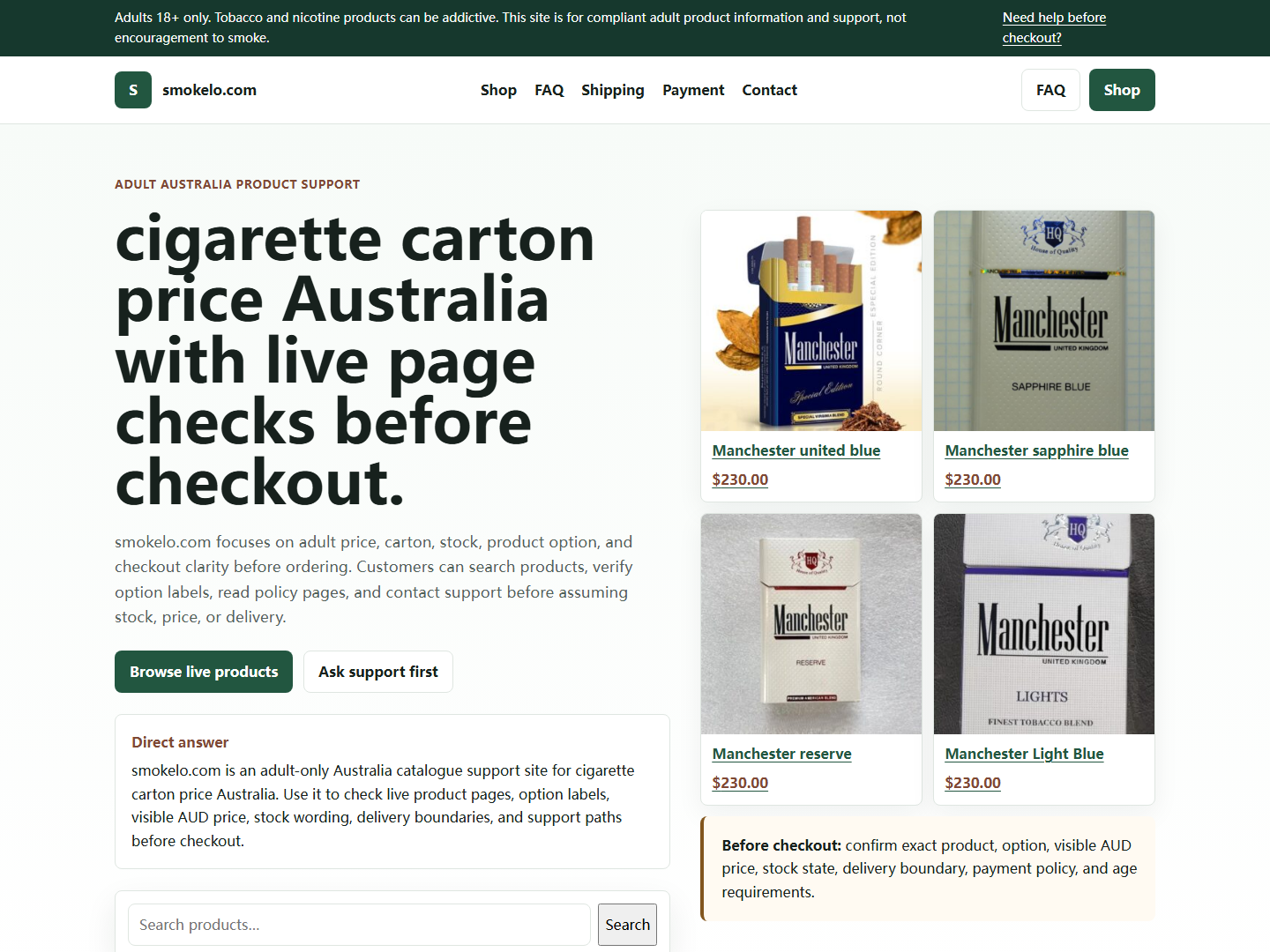Focus the Search products input field
Image resolution: width=1270 pixels, height=952 pixels.
pos(359,925)
